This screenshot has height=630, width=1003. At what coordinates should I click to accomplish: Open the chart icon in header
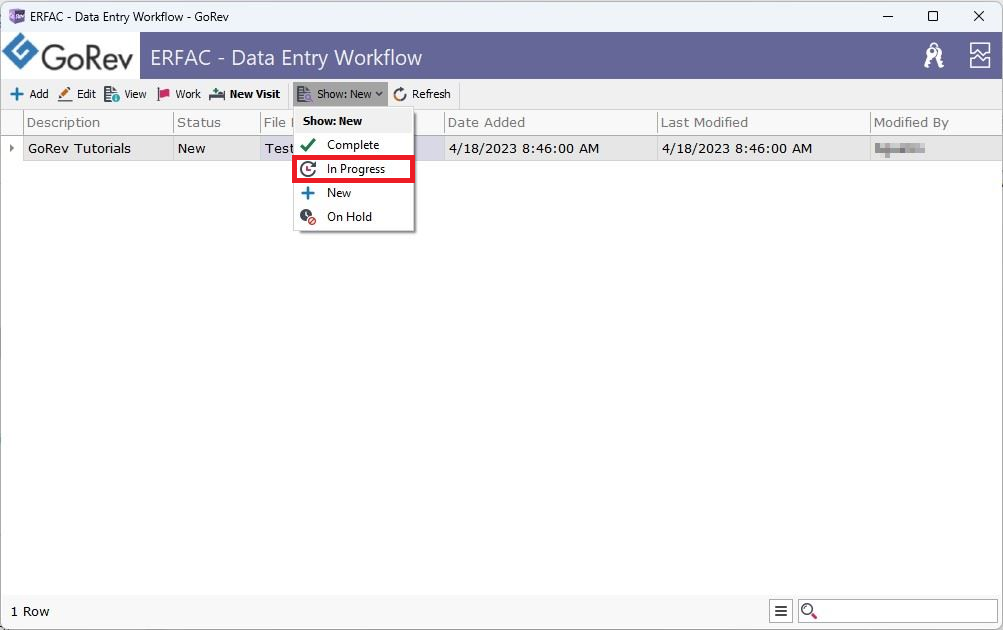pyautogui.click(x=979, y=56)
